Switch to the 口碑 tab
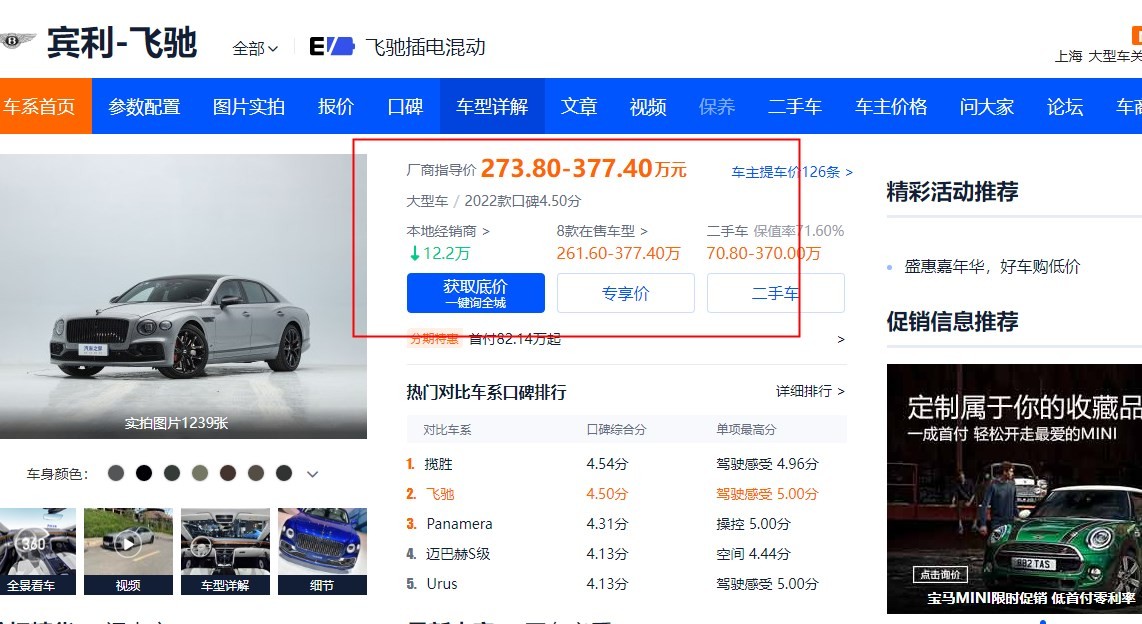The width and height of the screenshot is (1142, 624). 405,107
